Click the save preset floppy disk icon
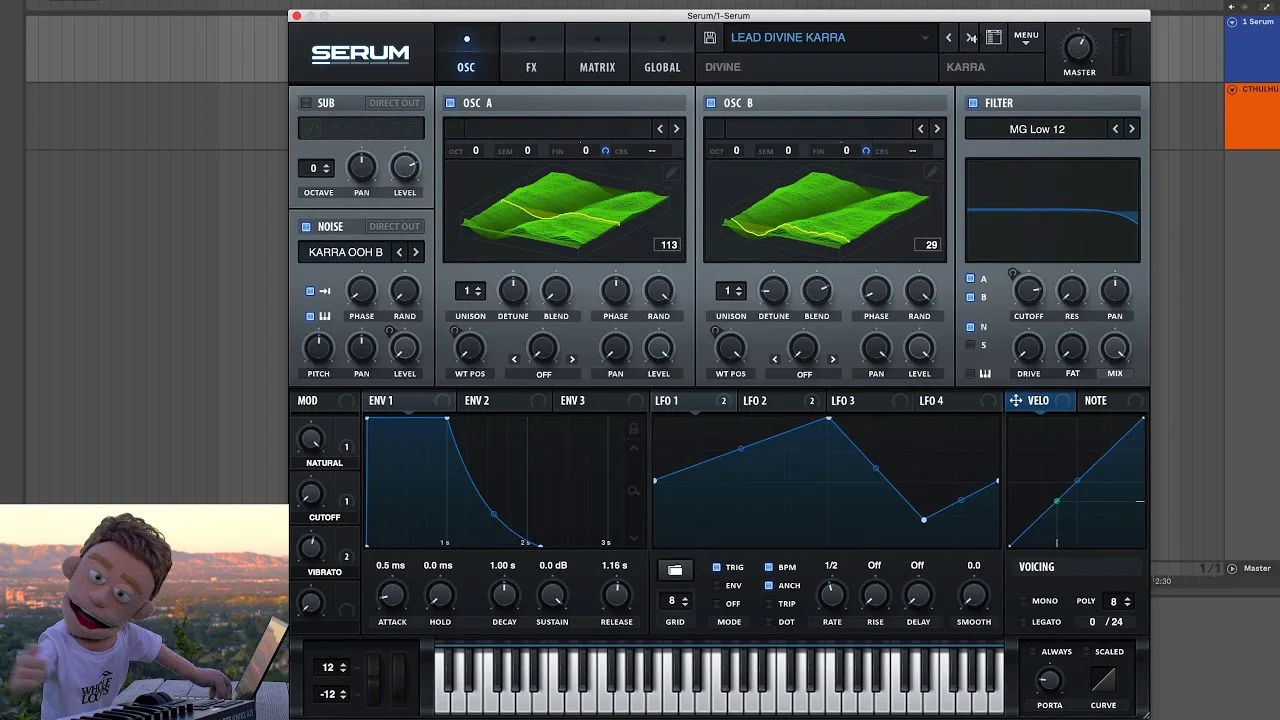The width and height of the screenshot is (1280, 720). [x=710, y=38]
